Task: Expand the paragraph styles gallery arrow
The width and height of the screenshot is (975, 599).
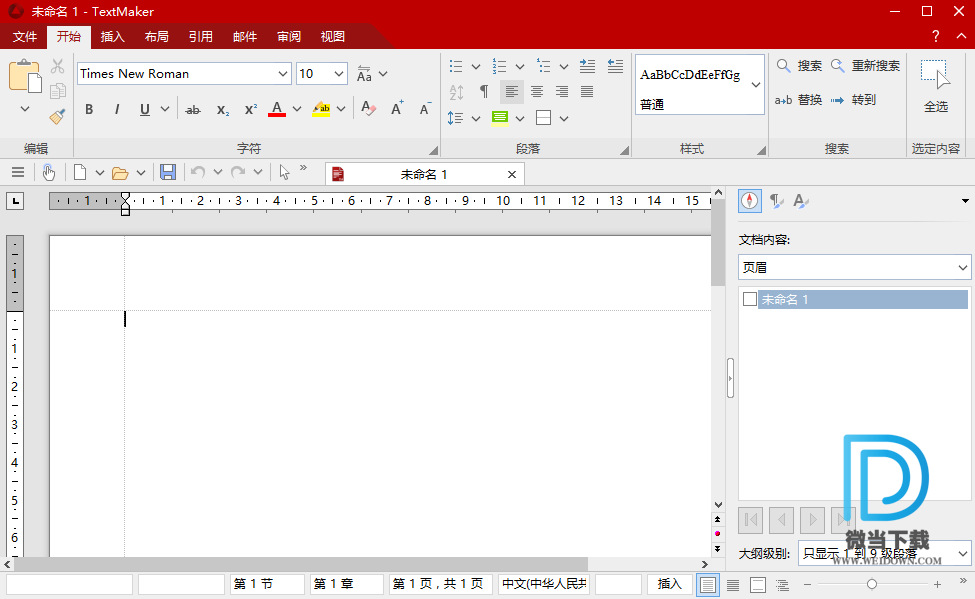Action: click(756, 85)
